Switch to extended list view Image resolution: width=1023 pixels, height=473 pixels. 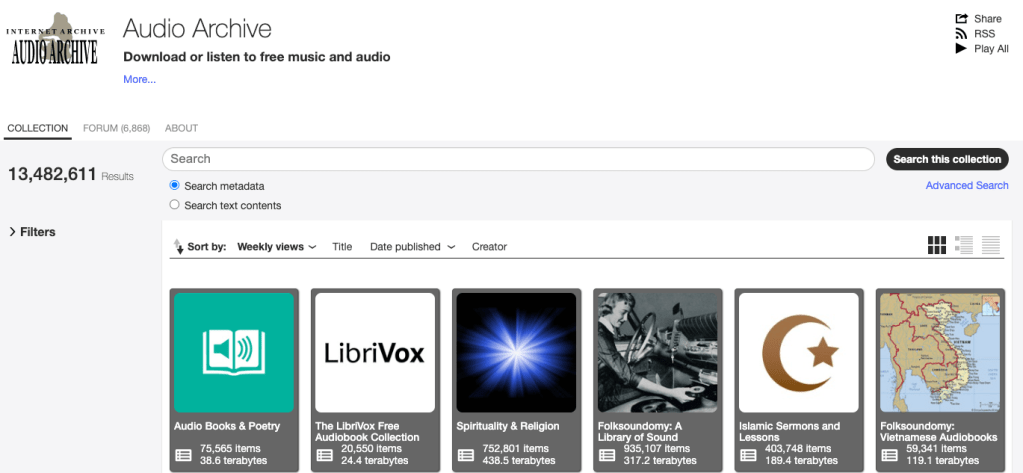[964, 245]
